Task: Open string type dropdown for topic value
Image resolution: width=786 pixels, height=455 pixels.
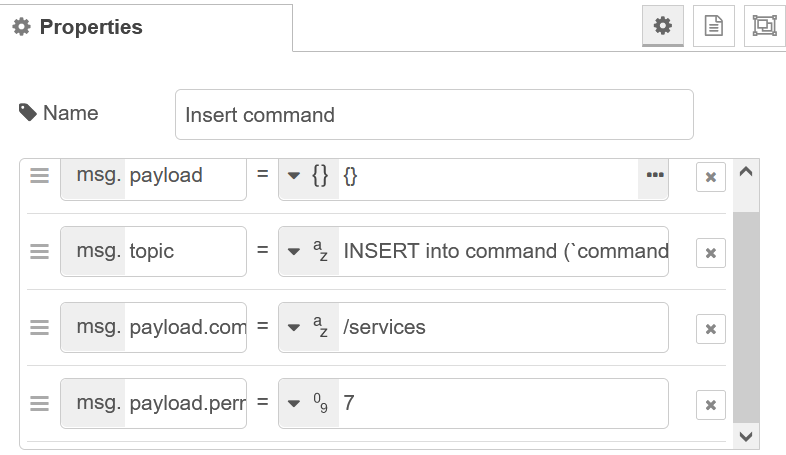Action: (x=309, y=252)
